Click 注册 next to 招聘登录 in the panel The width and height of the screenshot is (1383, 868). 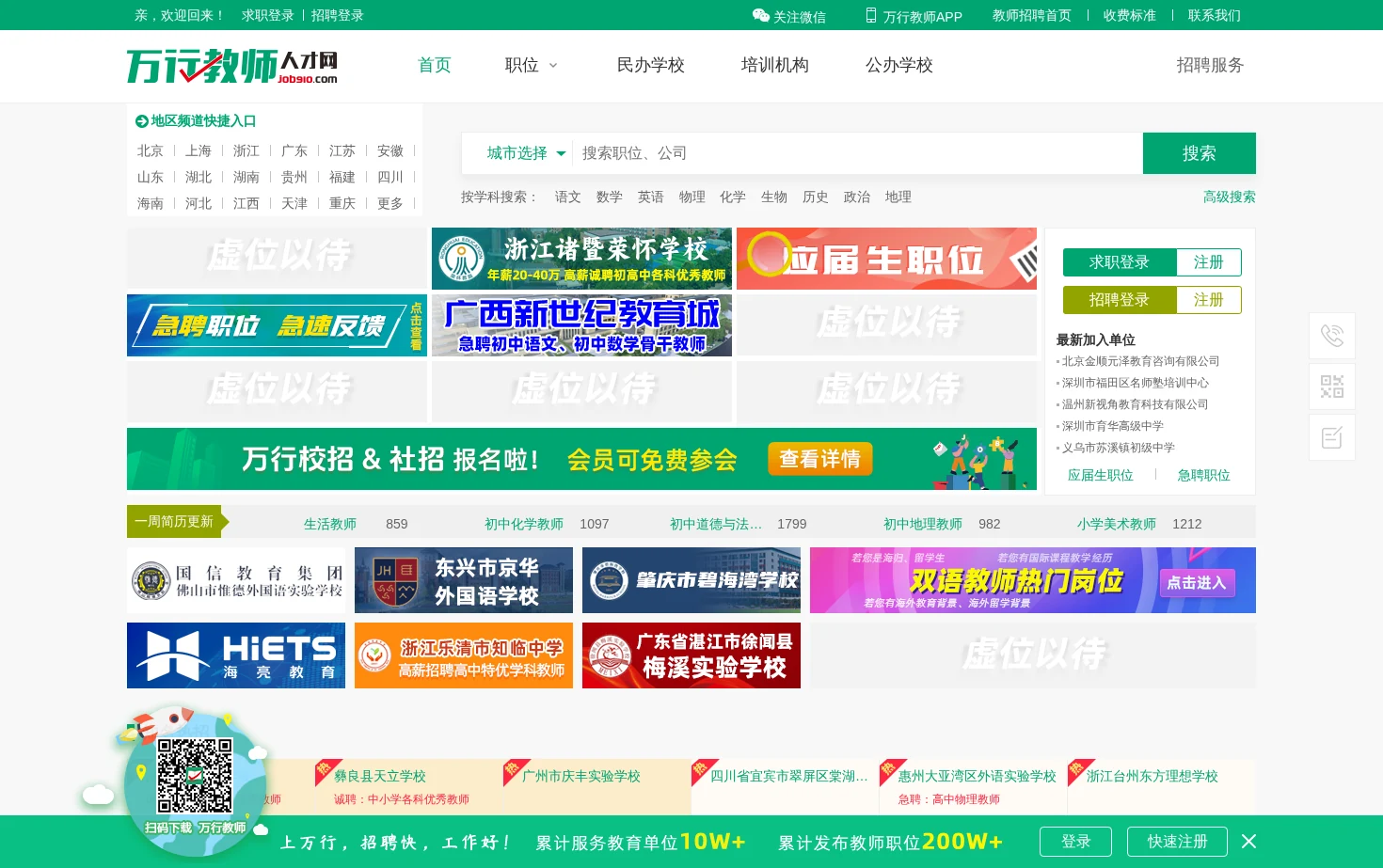pos(1209,300)
